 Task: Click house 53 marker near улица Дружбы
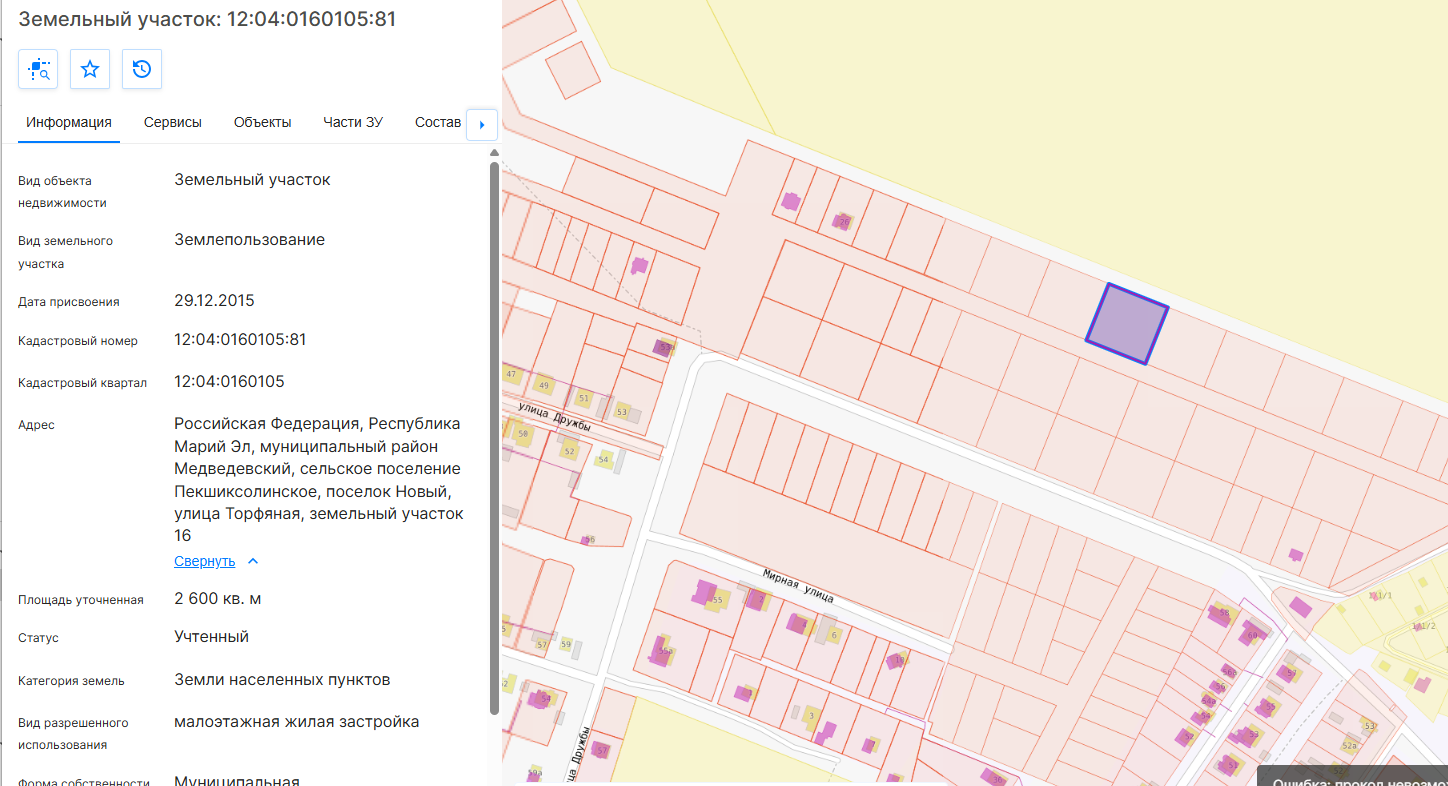click(622, 411)
